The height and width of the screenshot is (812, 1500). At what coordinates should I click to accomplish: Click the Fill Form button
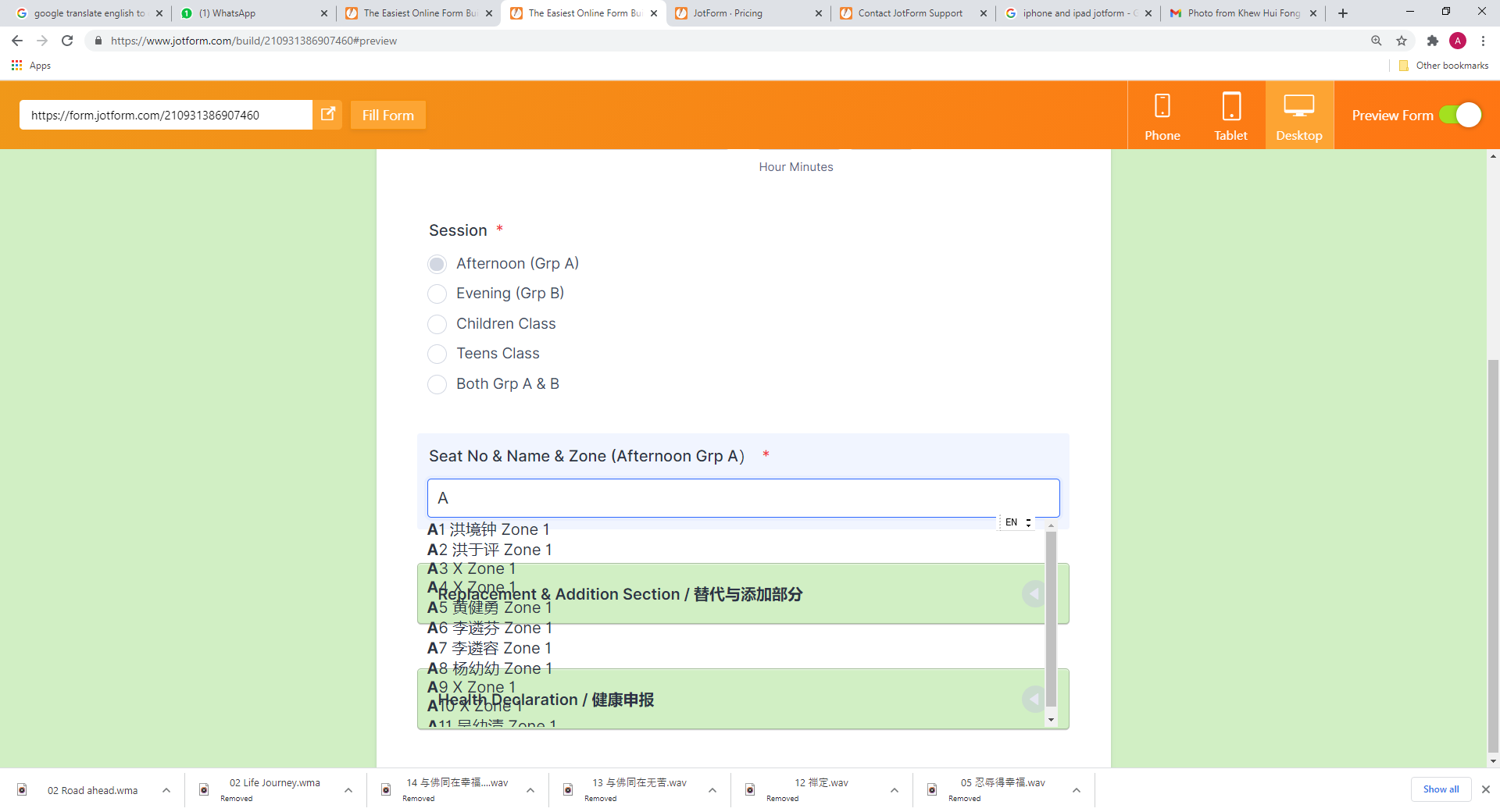[x=387, y=115]
